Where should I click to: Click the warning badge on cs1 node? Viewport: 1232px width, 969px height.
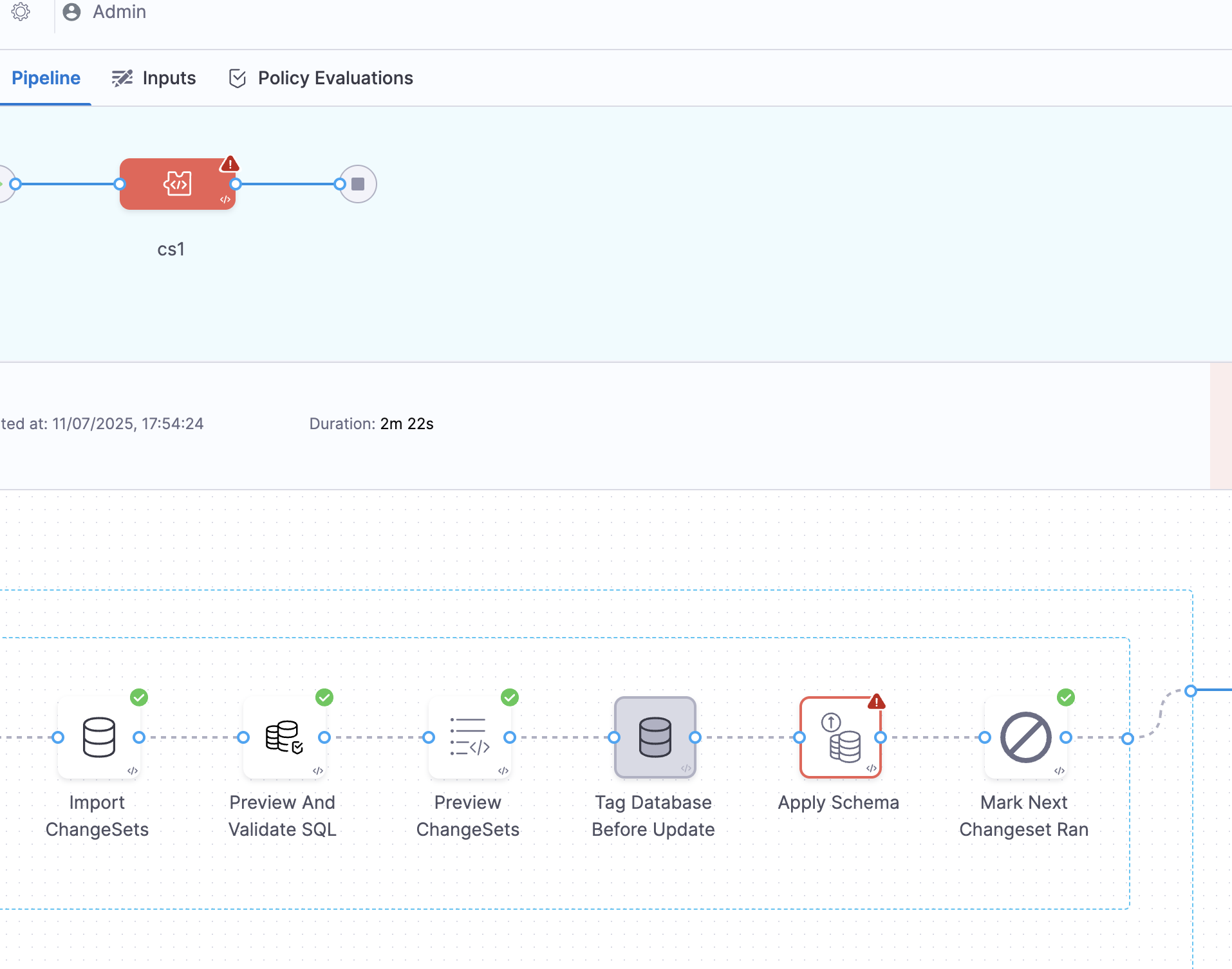coord(230,164)
